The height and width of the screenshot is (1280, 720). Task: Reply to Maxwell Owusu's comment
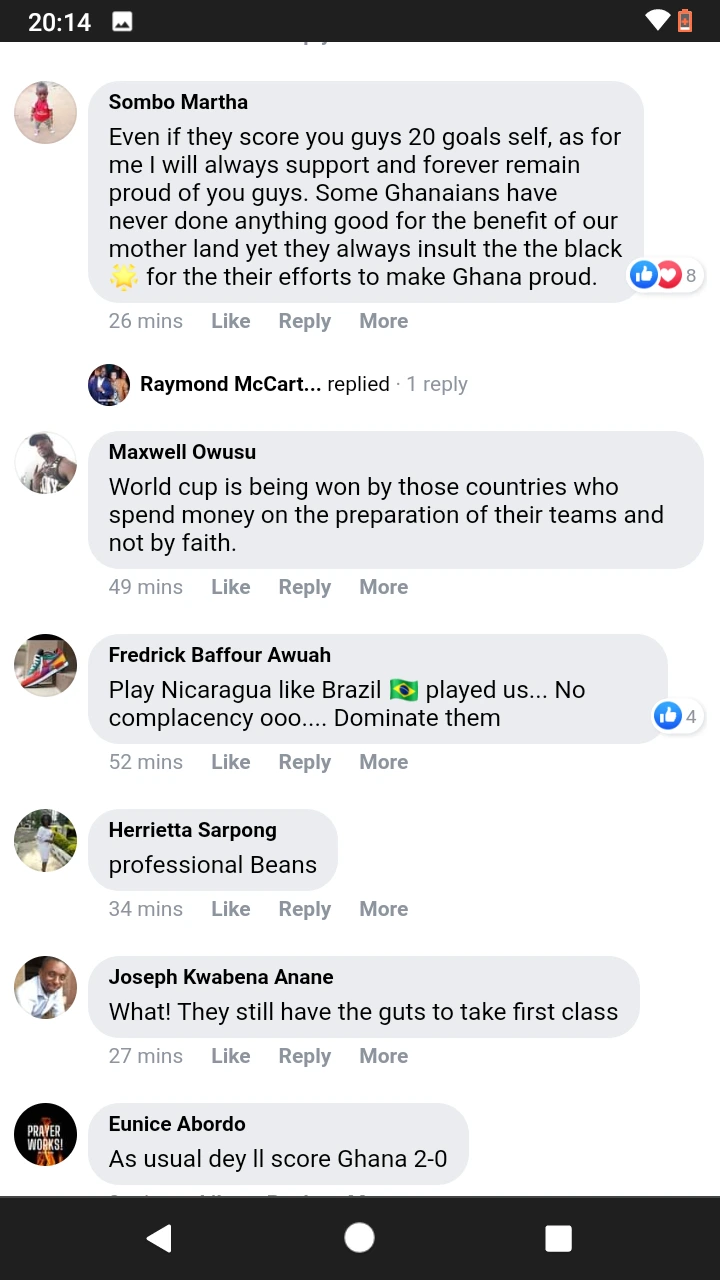[304, 587]
